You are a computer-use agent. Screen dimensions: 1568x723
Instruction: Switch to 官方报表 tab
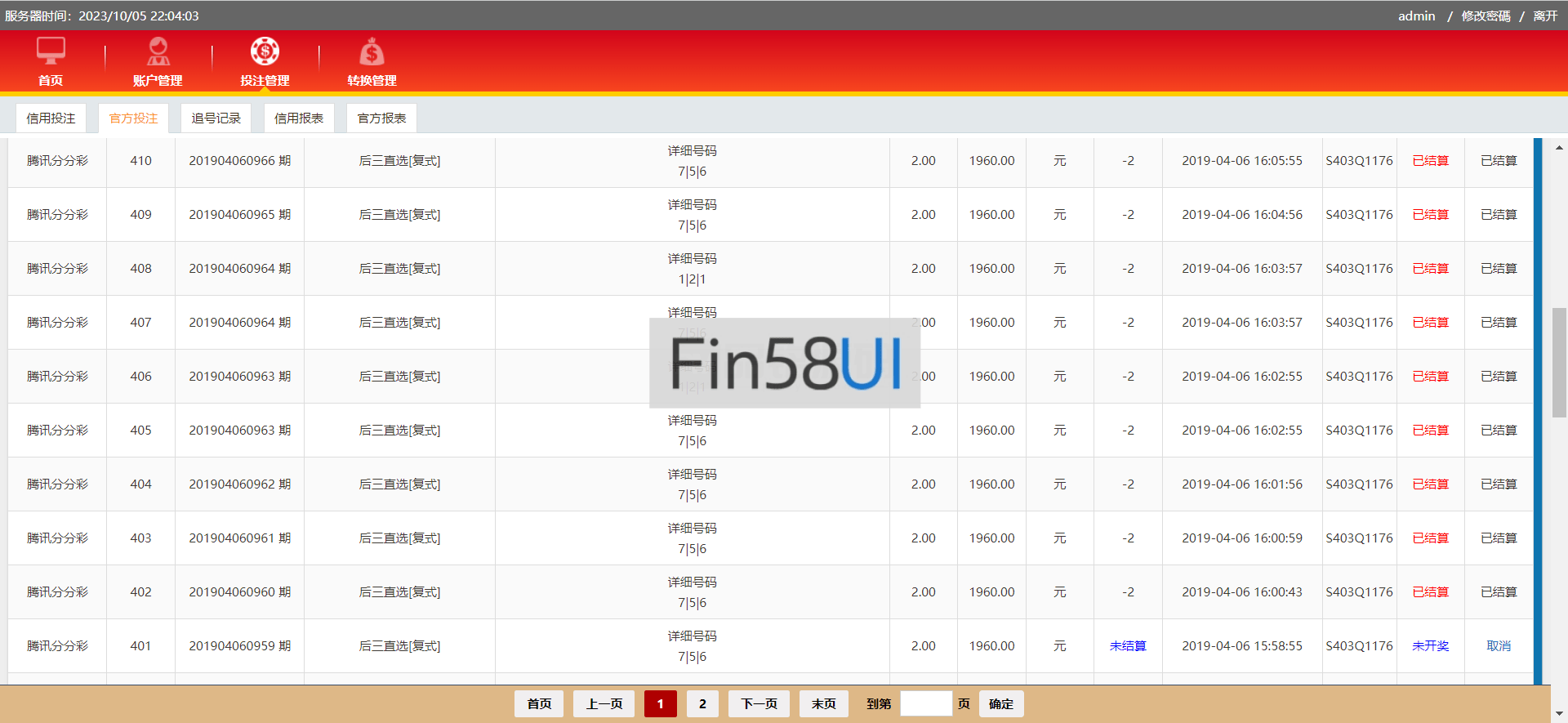(x=381, y=118)
